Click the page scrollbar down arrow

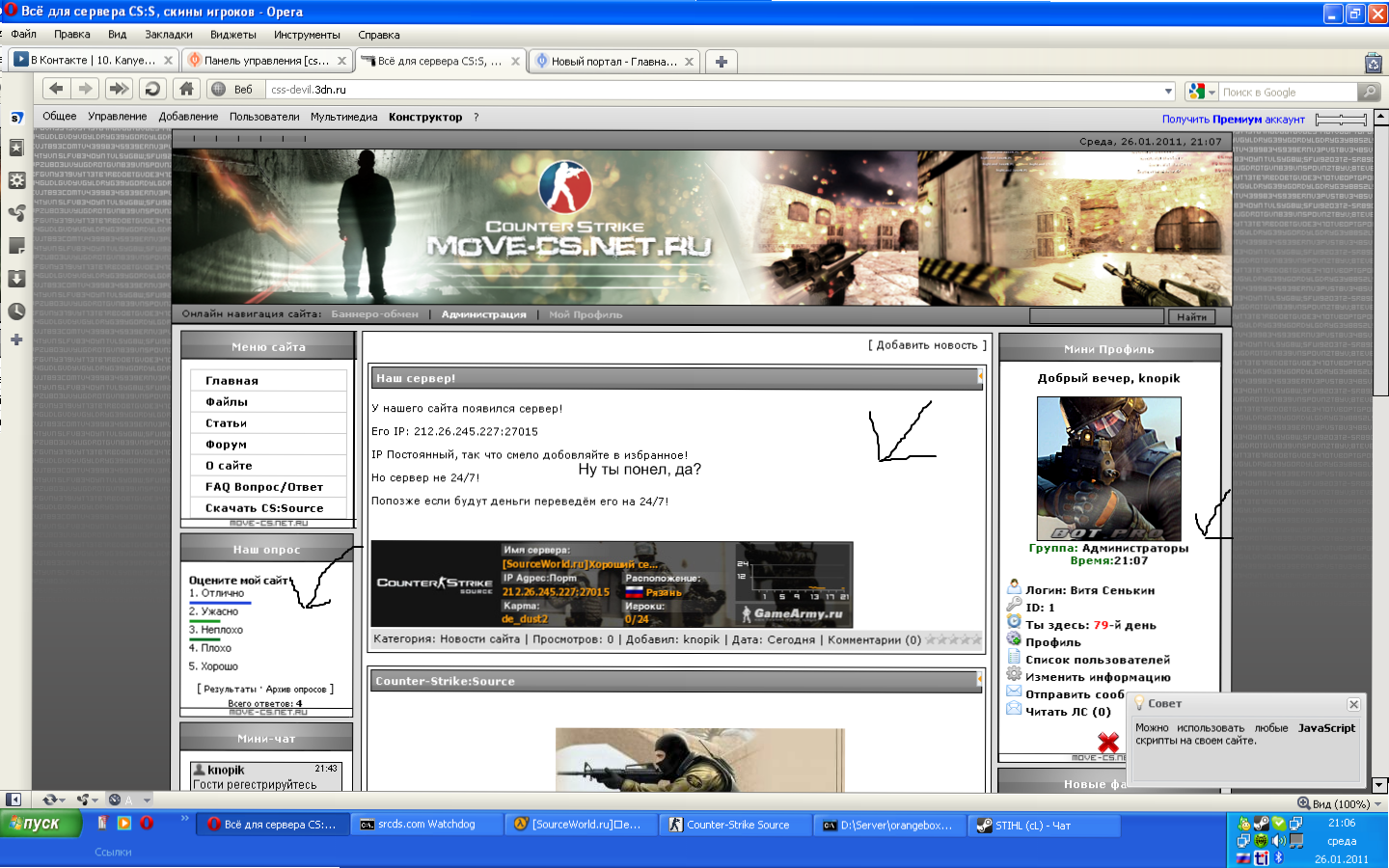coord(1379,785)
